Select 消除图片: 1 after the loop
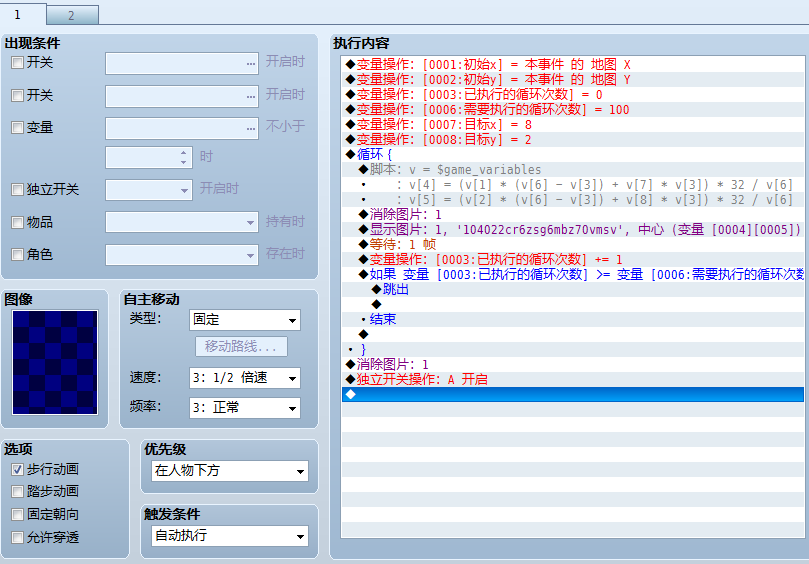 [573, 364]
